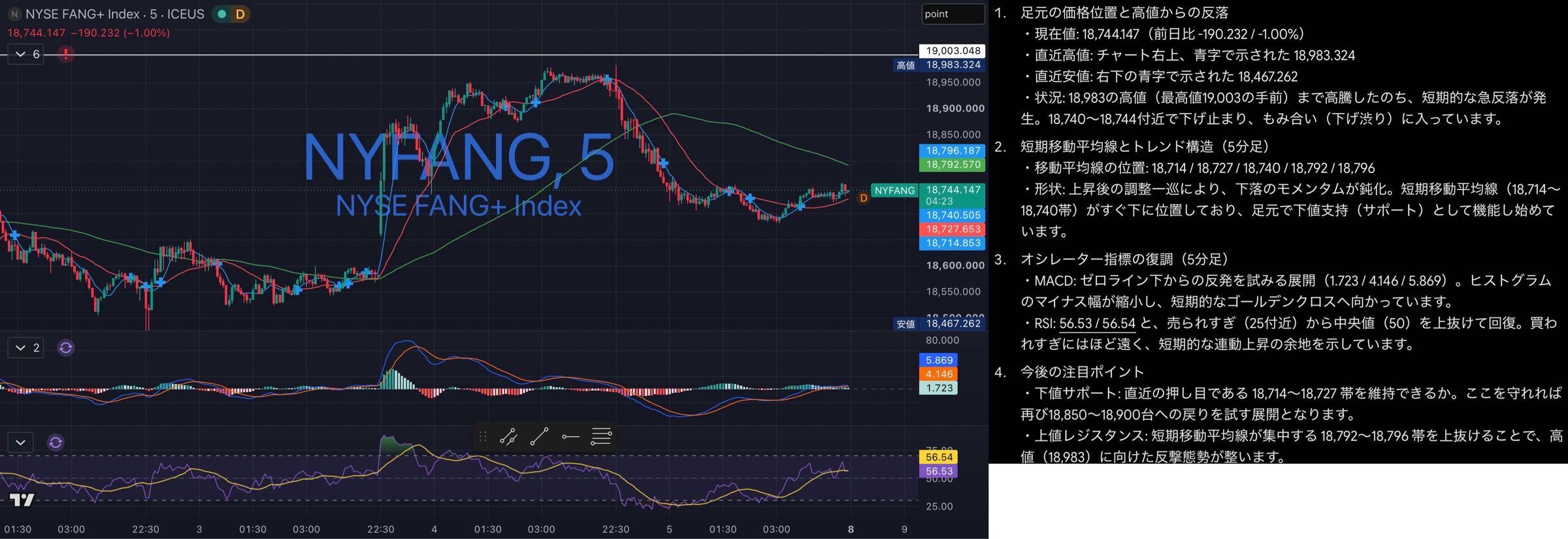1568x539 pixels.
Task: Click the 18,727.653 red price label
Action: click(953, 229)
